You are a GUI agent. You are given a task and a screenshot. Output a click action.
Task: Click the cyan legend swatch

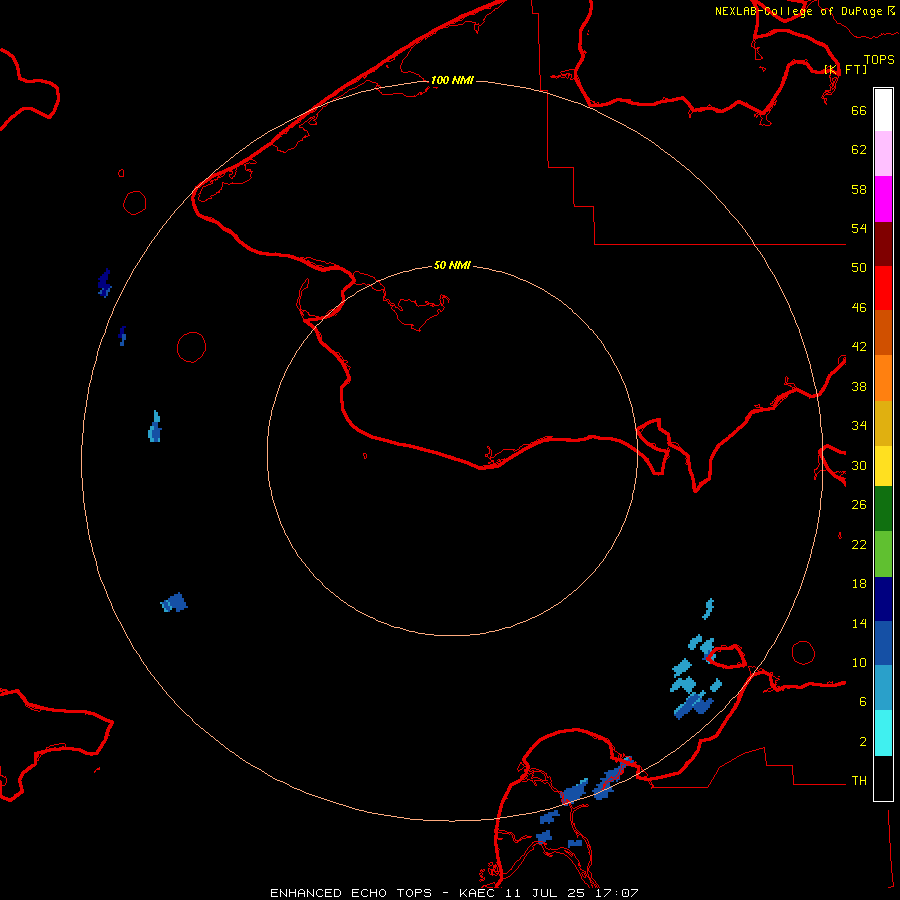(883, 733)
